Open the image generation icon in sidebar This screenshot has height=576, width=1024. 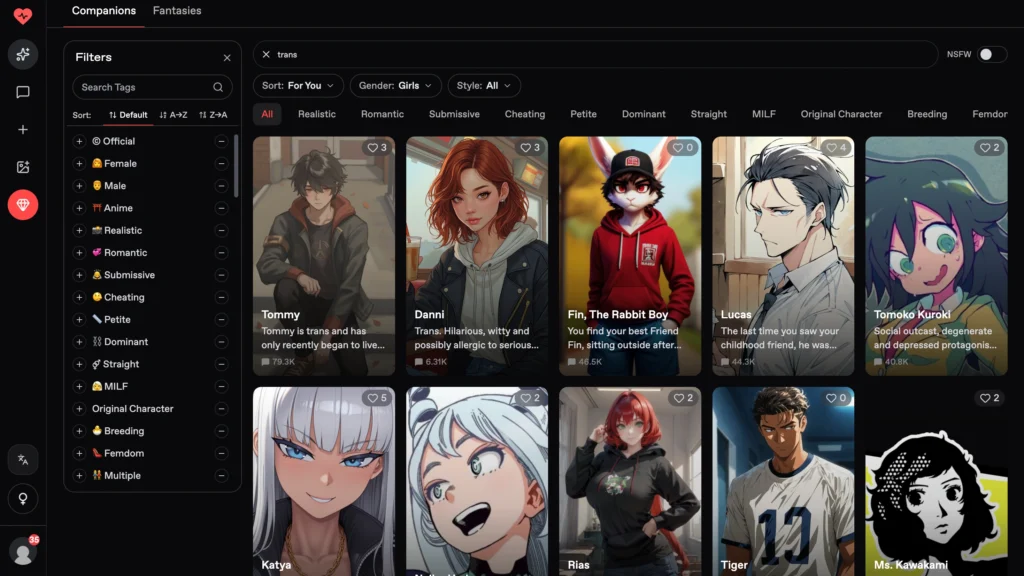click(23, 167)
